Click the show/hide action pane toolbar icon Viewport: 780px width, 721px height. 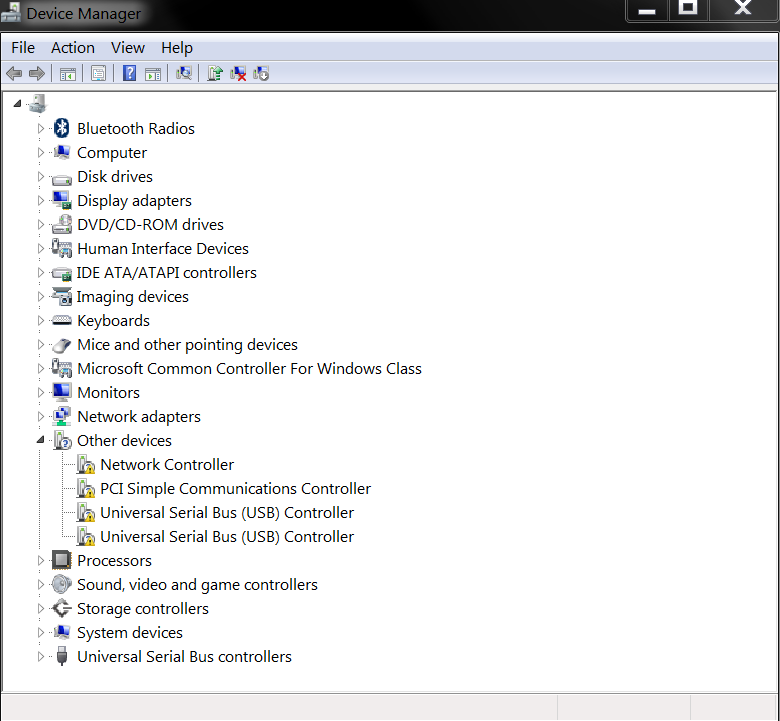tap(153, 74)
